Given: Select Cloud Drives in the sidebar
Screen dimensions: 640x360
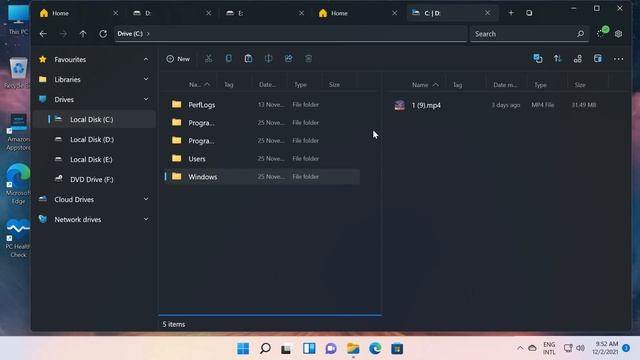Looking at the screenshot, I should pos(94,199).
